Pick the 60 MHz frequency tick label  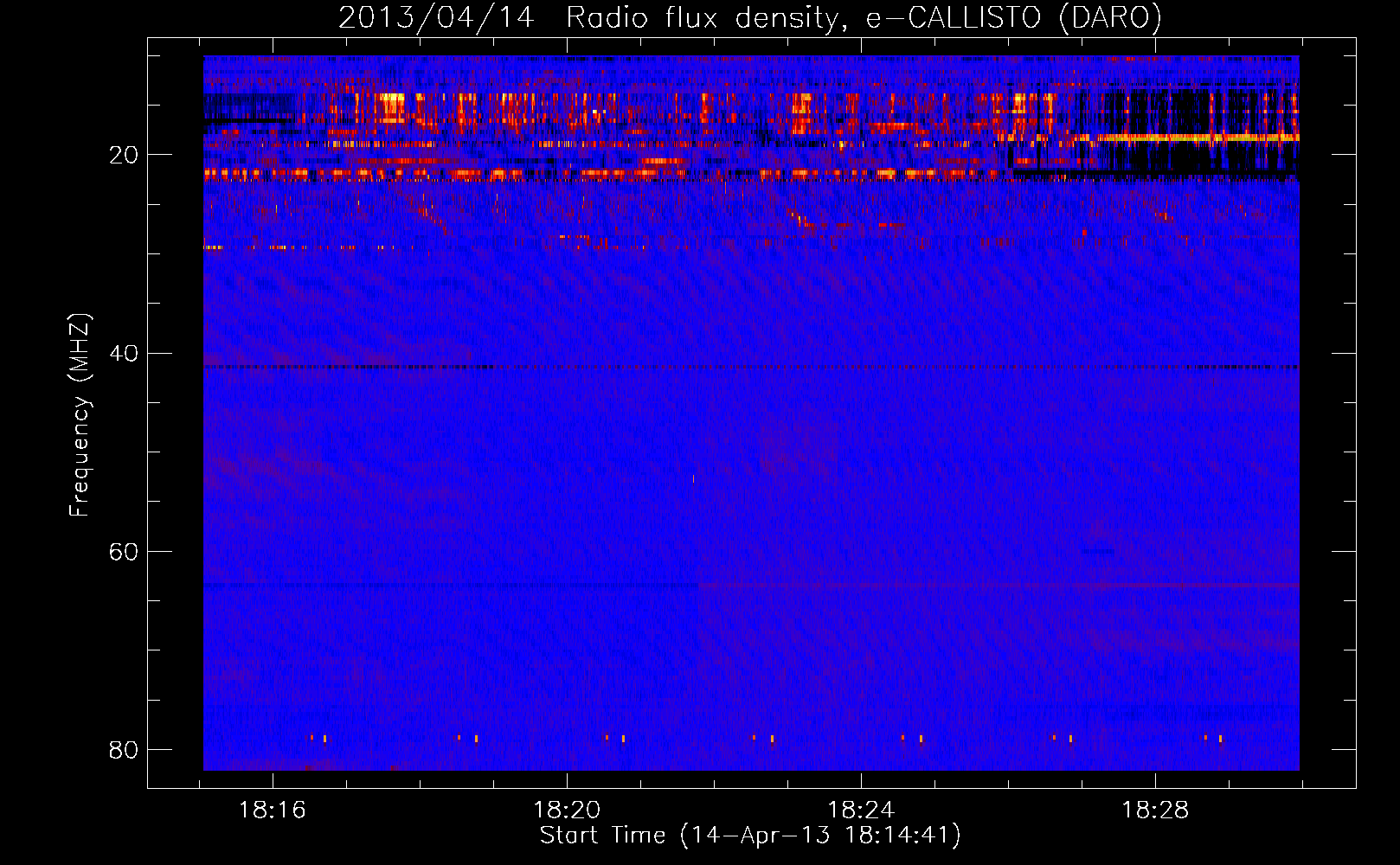124,551
